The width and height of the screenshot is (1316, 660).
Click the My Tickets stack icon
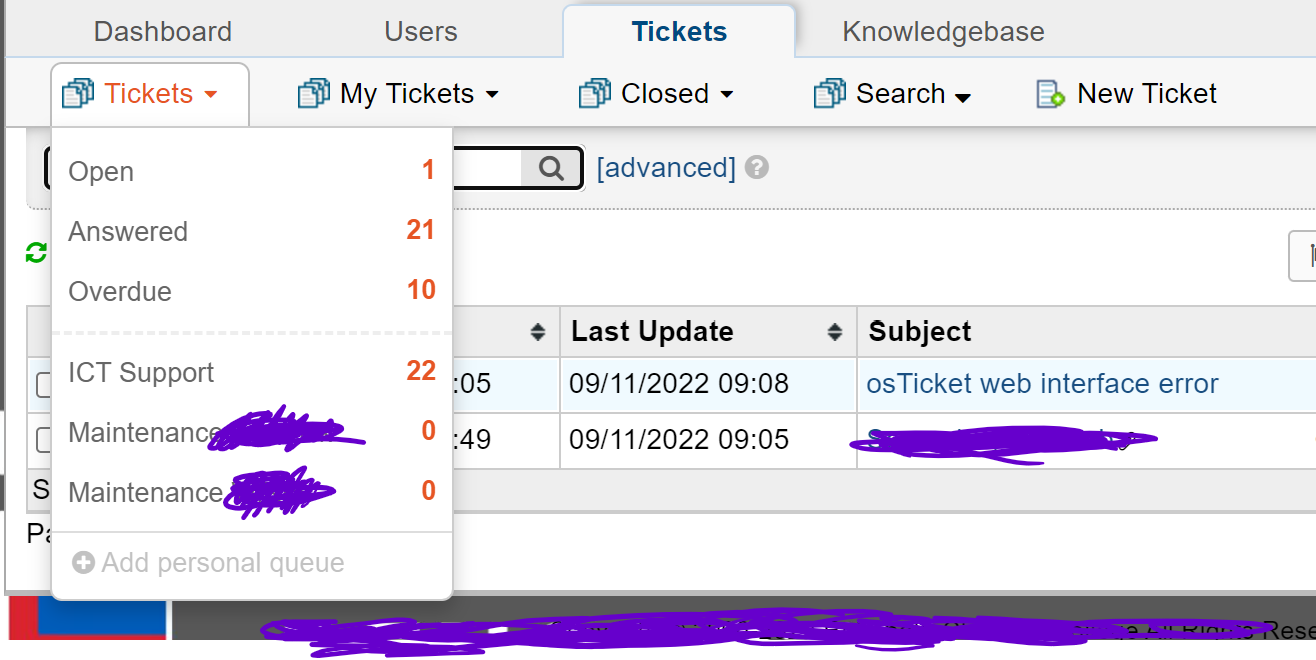coord(313,94)
